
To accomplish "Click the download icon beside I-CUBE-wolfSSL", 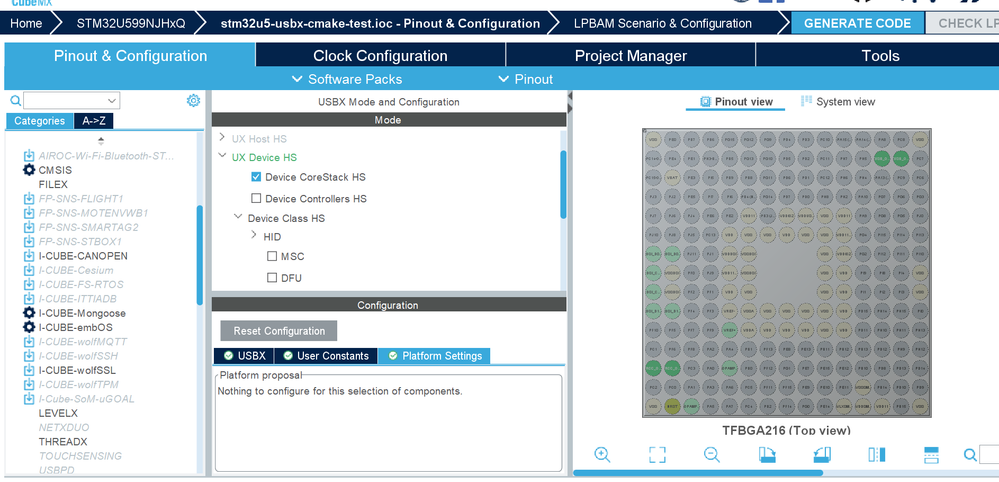I will coord(29,370).
